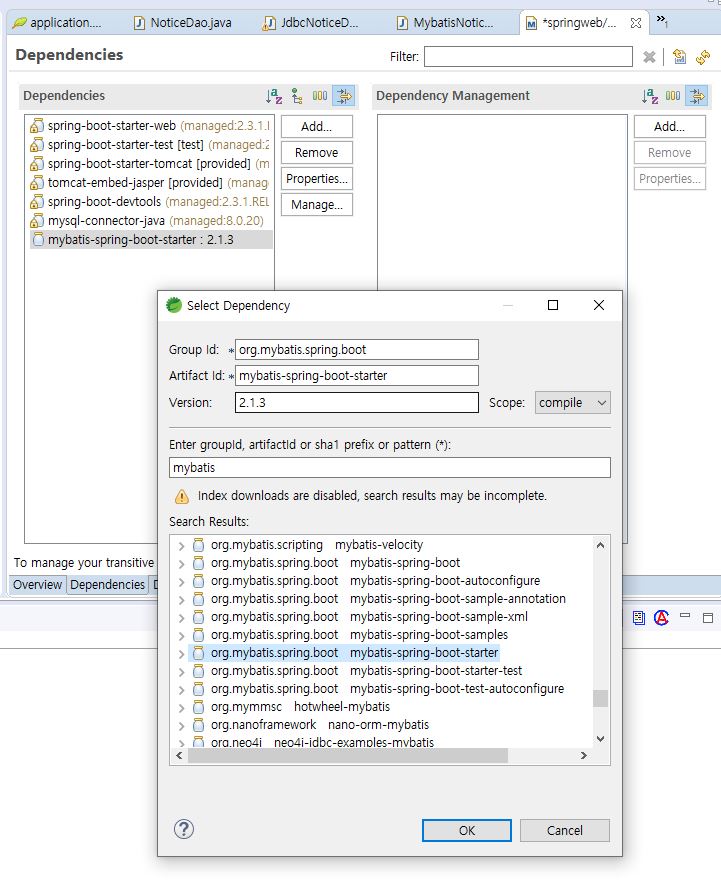The height and width of the screenshot is (895, 721).
Task: Click the open effective POM icon beside filter
Action: (679, 57)
